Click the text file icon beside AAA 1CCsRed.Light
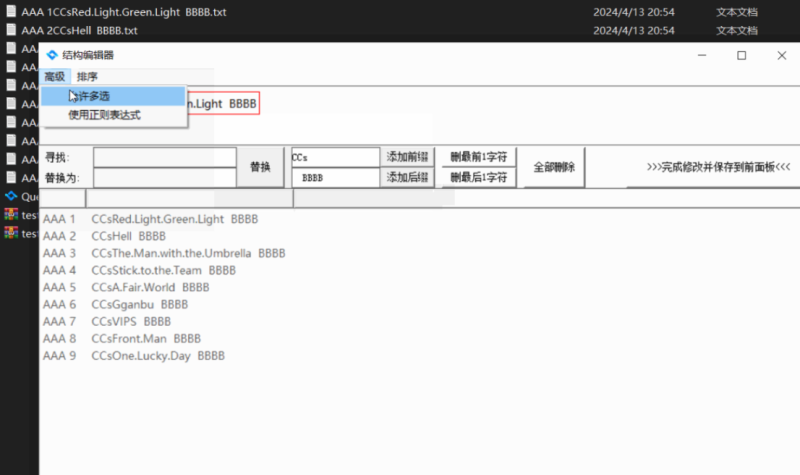This screenshot has height=475, width=800. (11, 12)
